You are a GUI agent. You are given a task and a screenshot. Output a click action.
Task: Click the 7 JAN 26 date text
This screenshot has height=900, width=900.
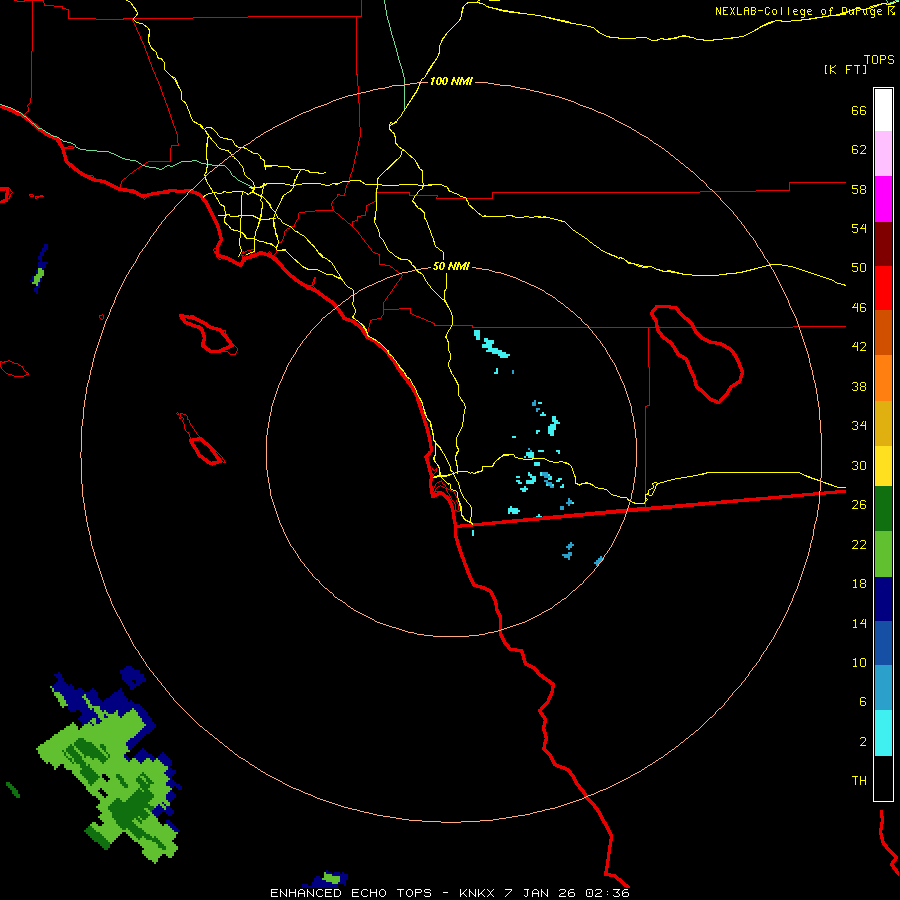click(x=540, y=893)
